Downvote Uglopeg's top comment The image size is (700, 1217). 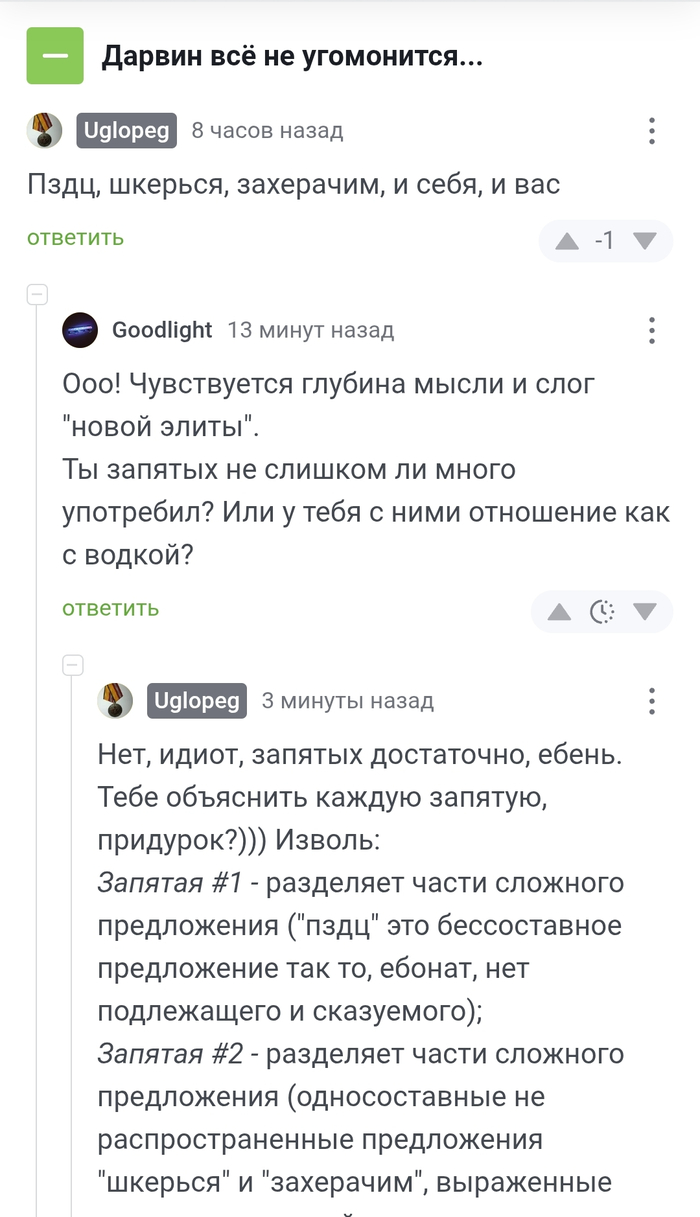pyautogui.click(x=645, y=241)
